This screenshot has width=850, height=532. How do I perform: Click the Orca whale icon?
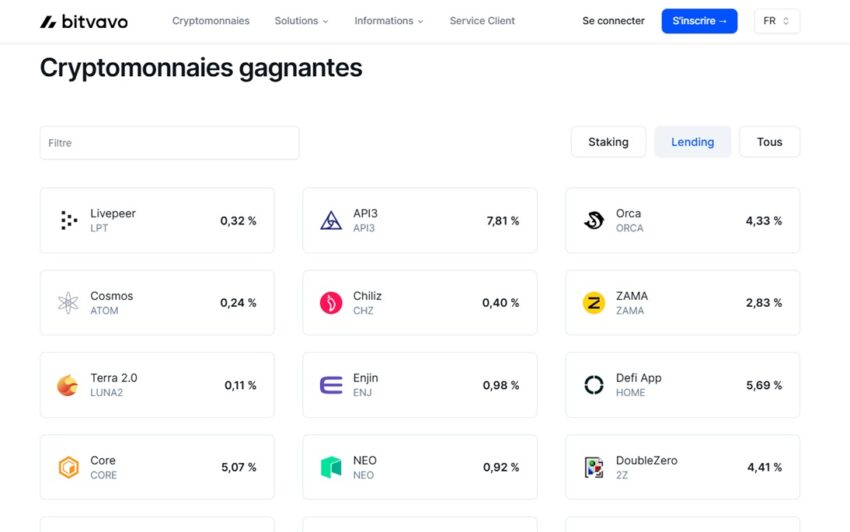coord(594,220)
